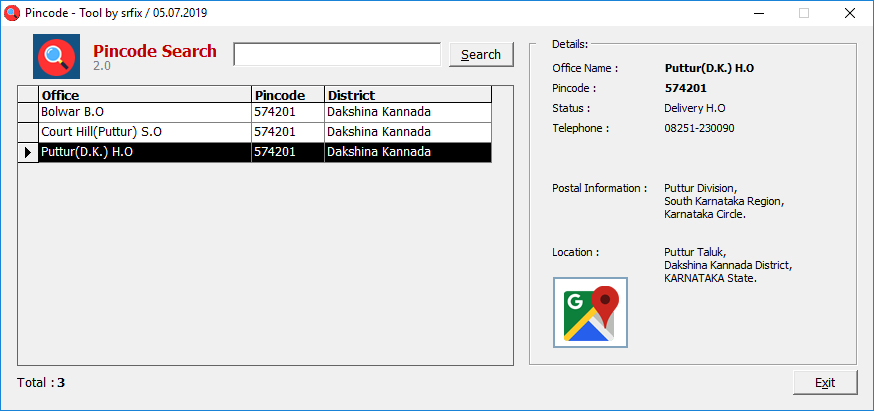Sort by the Pincode column header
874x411 pixels.
(288, 94)
